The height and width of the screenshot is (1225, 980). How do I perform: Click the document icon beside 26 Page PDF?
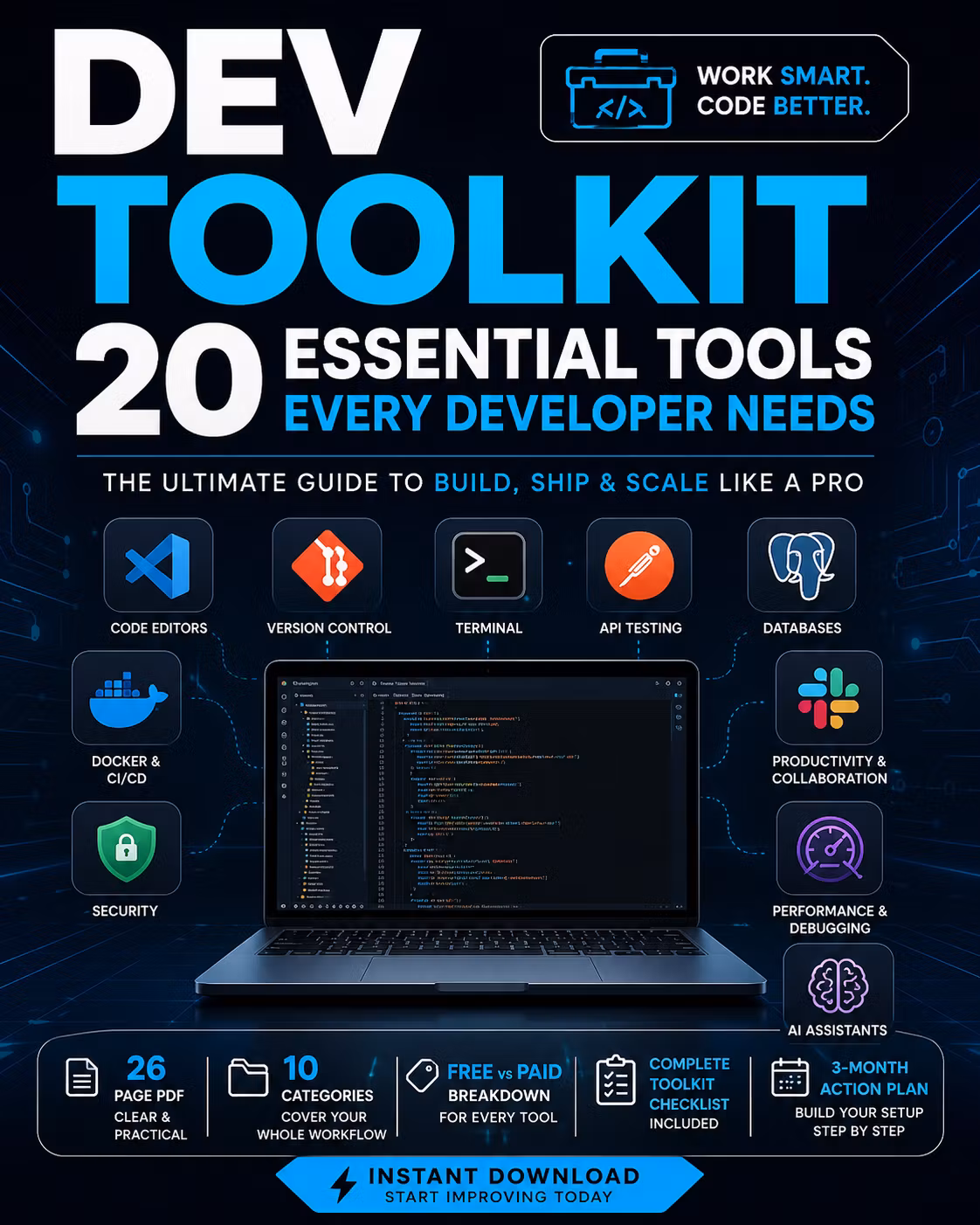82,1076
